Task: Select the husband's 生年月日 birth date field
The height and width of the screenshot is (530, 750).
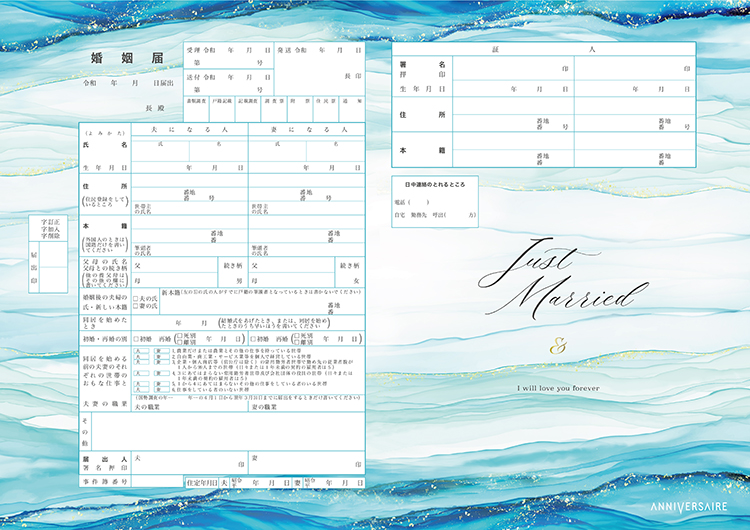Action: 190,167
